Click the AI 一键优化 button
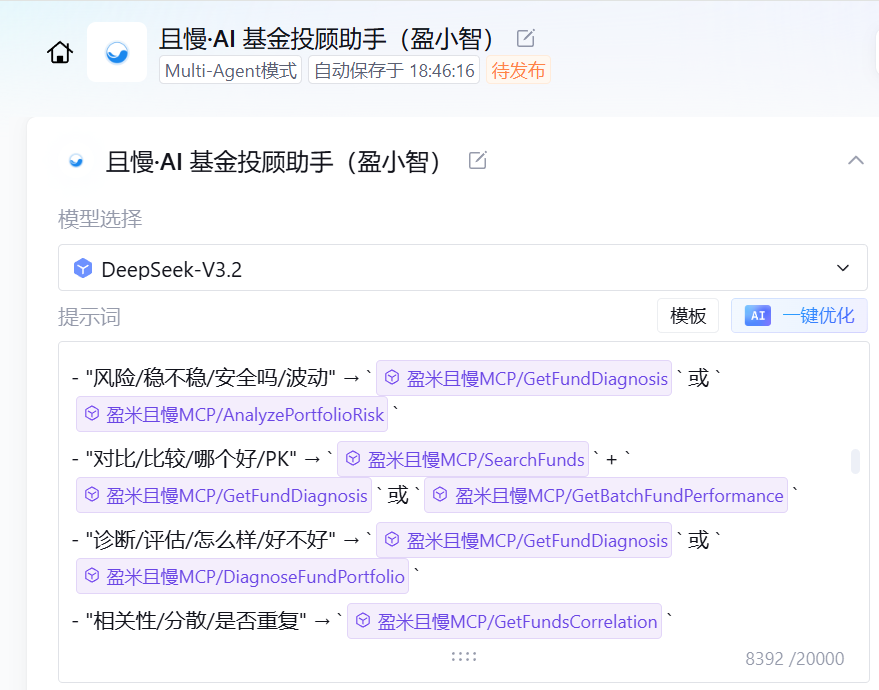 799,316
